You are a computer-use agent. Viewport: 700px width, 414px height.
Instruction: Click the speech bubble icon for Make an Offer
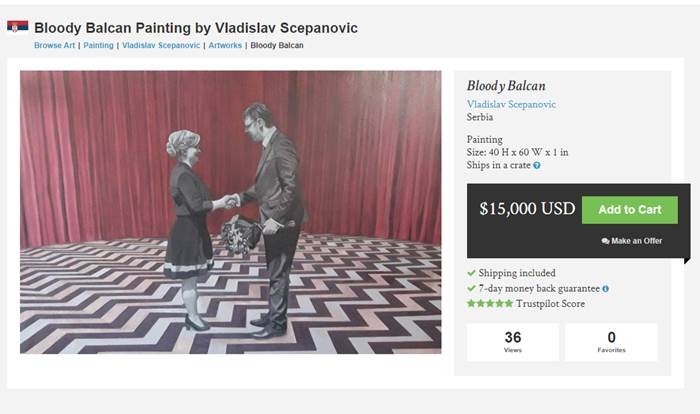[606, 241]
